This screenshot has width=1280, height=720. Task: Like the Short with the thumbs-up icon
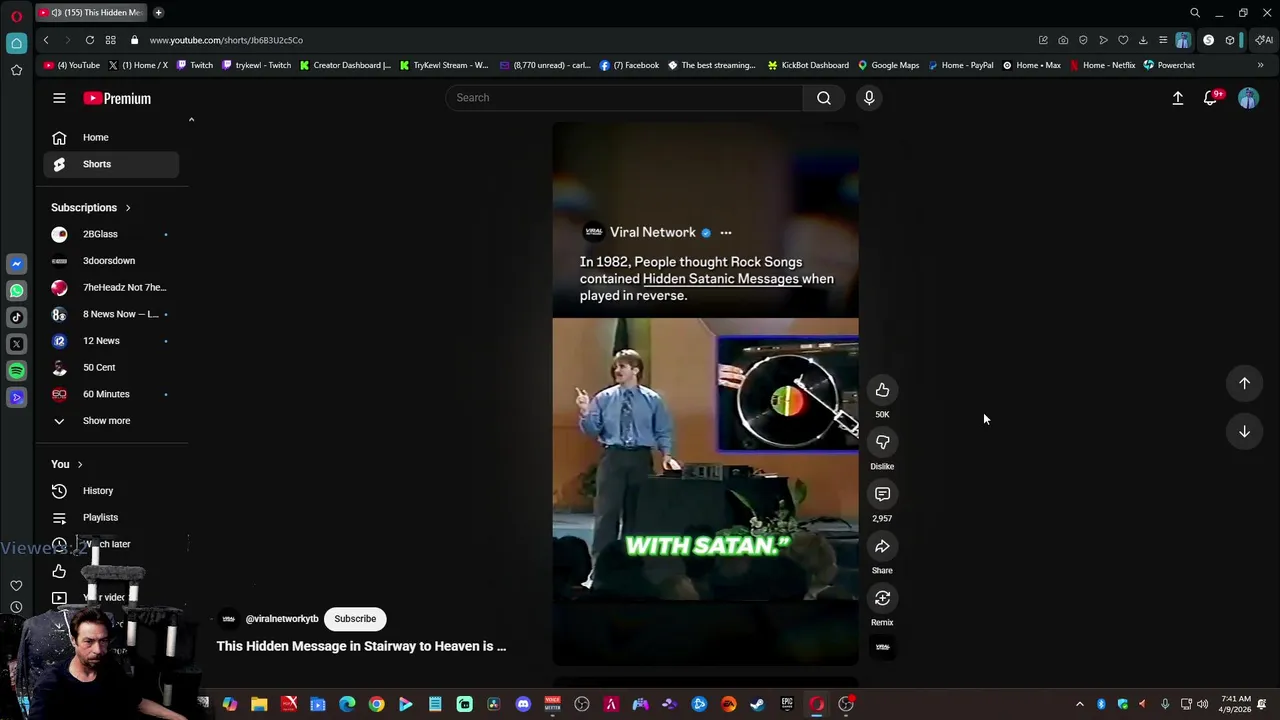click(x=882, y=390)
